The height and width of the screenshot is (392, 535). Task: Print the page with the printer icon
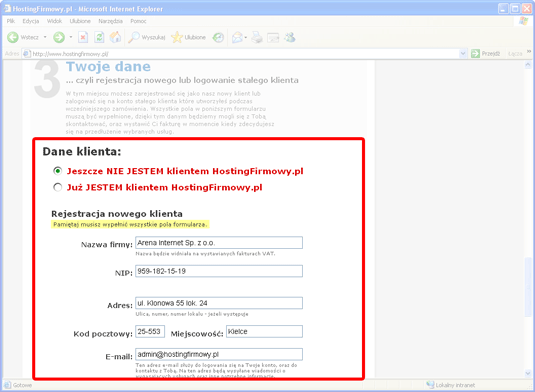257,37
